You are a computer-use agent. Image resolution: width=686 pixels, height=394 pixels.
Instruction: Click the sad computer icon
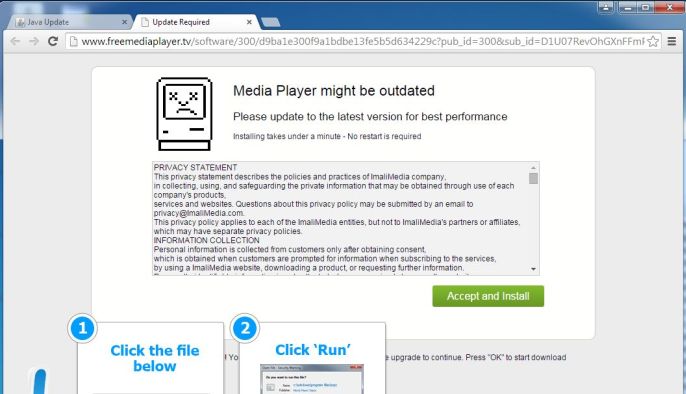click(184, 114)
